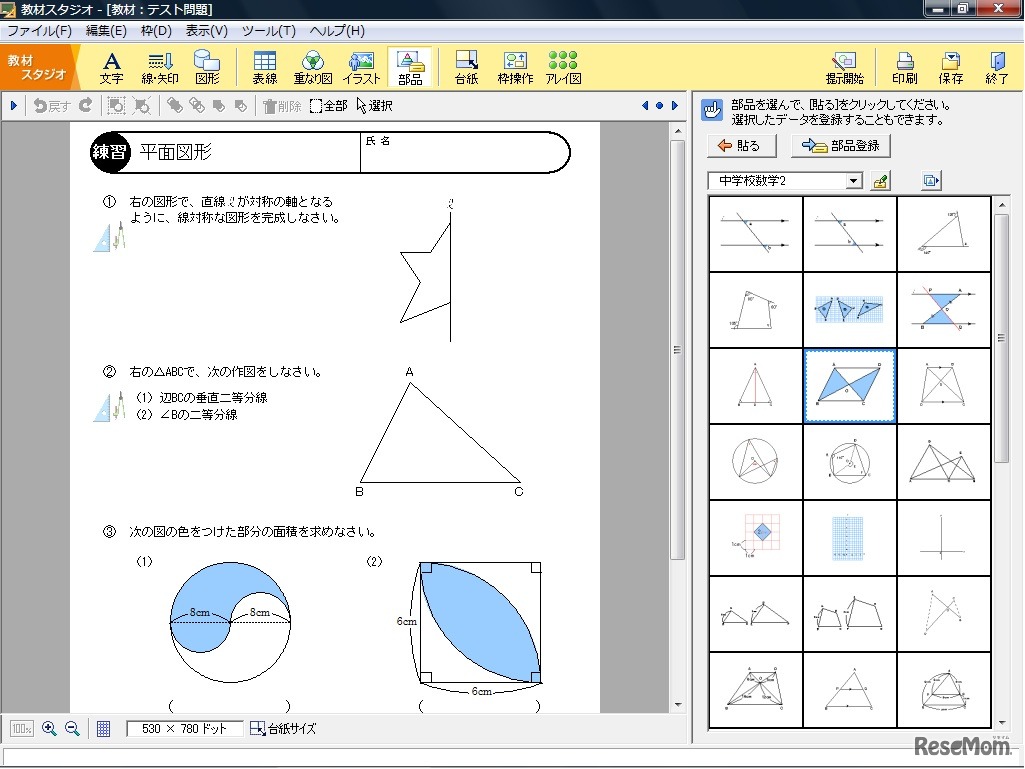The height and width of the screenshot is (769, 1025).
Task: Click the 貼る paste button
Action: (x=742, y=145)
